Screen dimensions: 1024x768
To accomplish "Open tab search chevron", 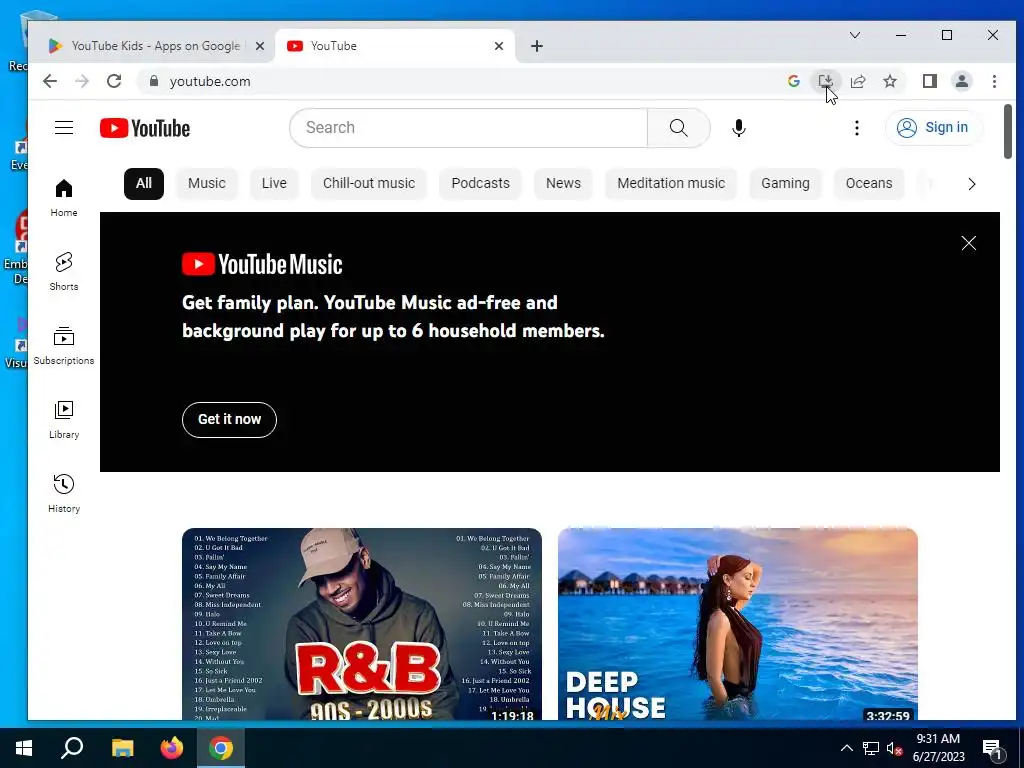I will tap(854, 35).
